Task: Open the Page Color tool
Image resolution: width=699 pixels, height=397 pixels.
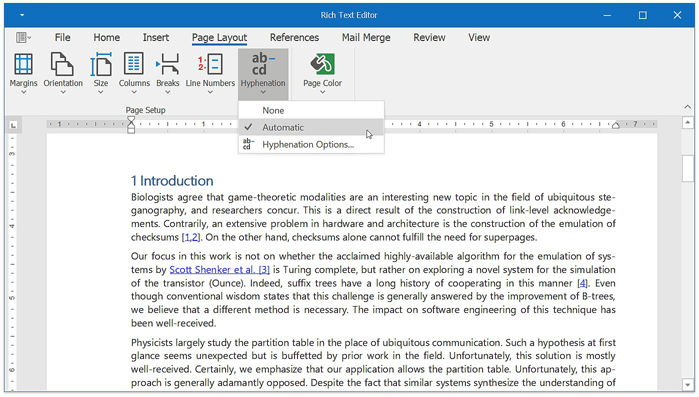Action: point(322,73)
